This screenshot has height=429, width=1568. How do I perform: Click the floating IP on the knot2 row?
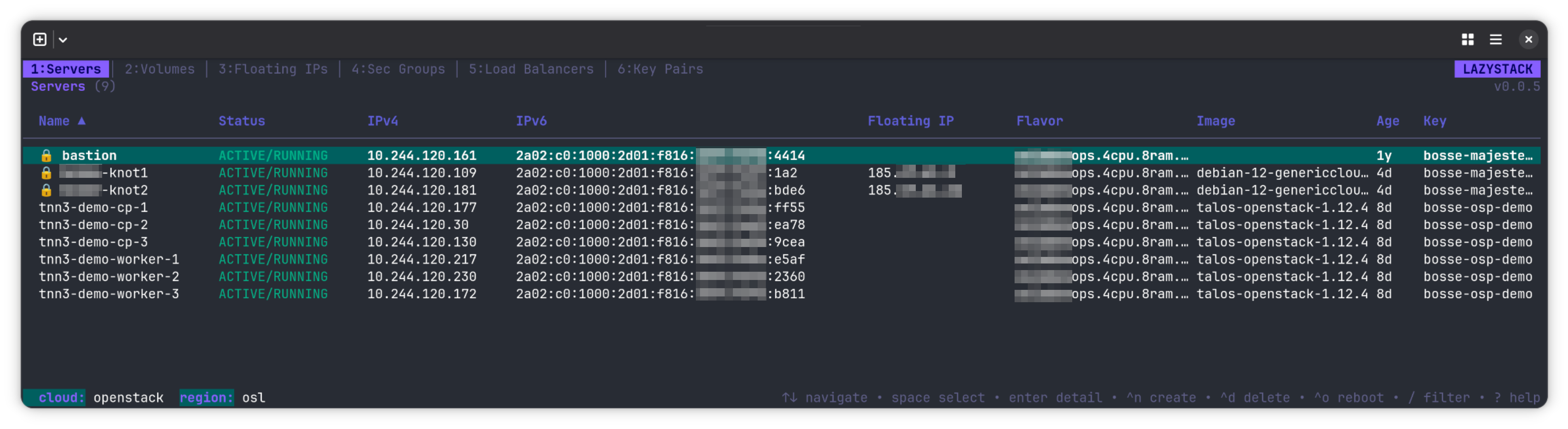tap(914, 190)
